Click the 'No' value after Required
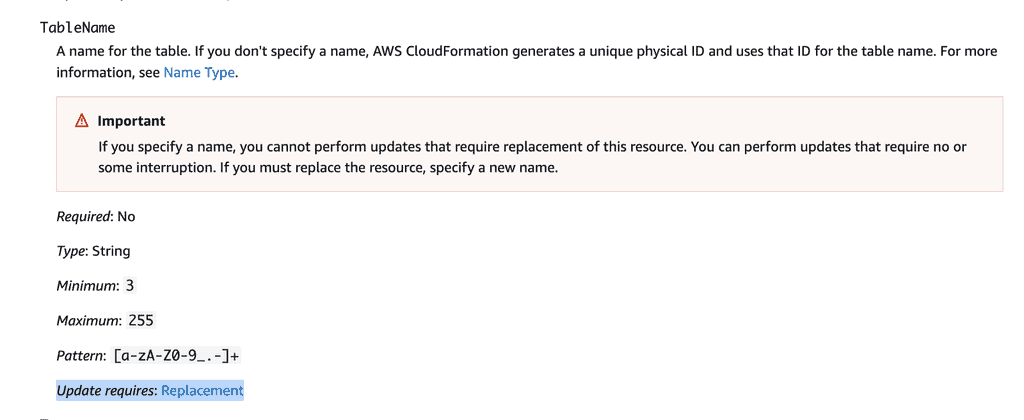Viewport: 1024px width, 420px height. tap(126, 216)
